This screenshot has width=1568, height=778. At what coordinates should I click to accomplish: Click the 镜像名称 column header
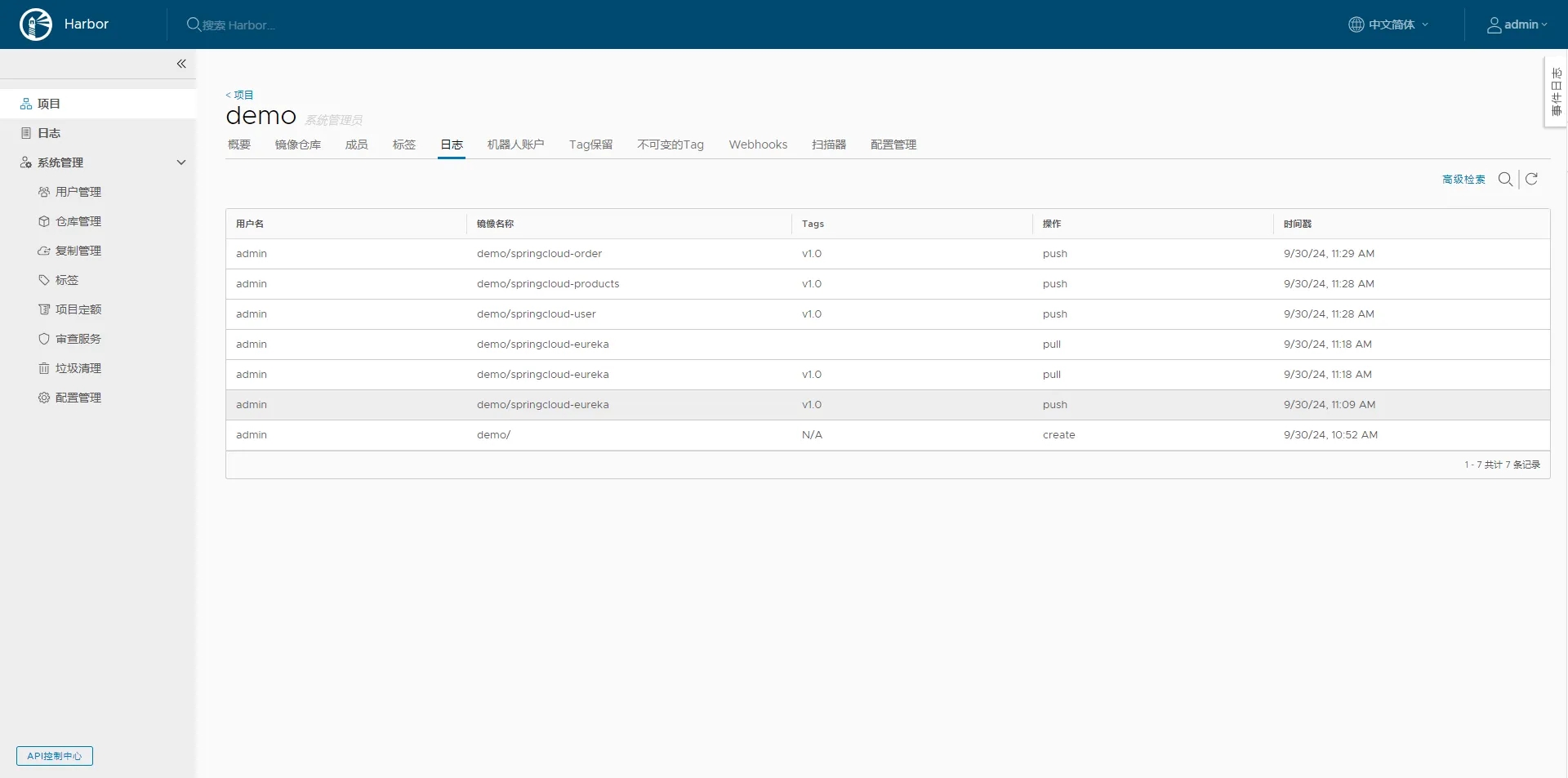[496, 224]
